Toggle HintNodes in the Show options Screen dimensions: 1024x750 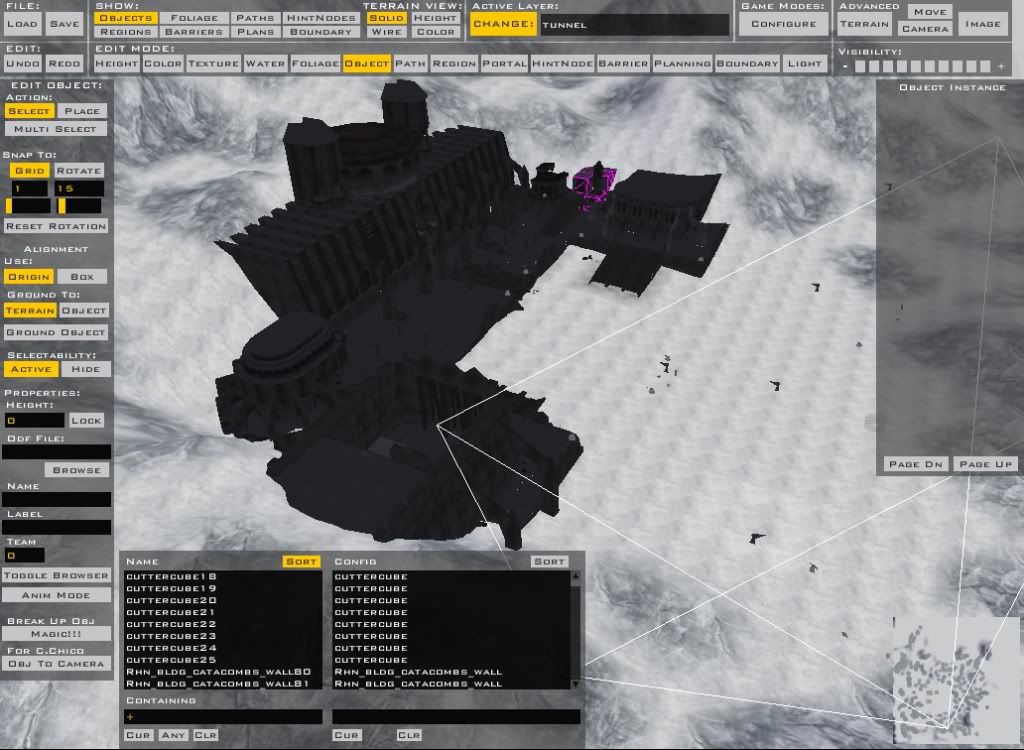[x=321, y=18]
